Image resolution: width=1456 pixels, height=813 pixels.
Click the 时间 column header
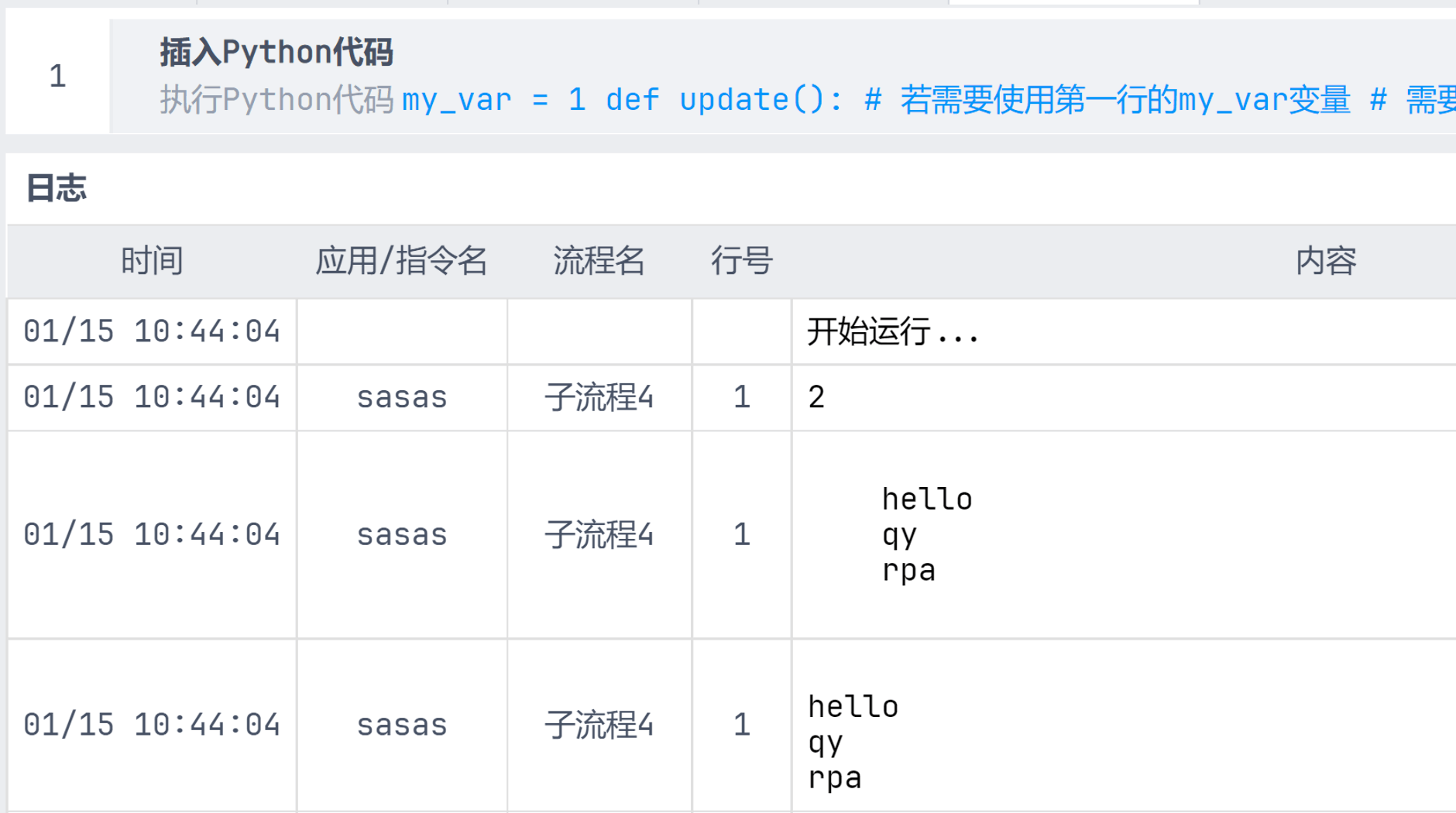[152, 261]
